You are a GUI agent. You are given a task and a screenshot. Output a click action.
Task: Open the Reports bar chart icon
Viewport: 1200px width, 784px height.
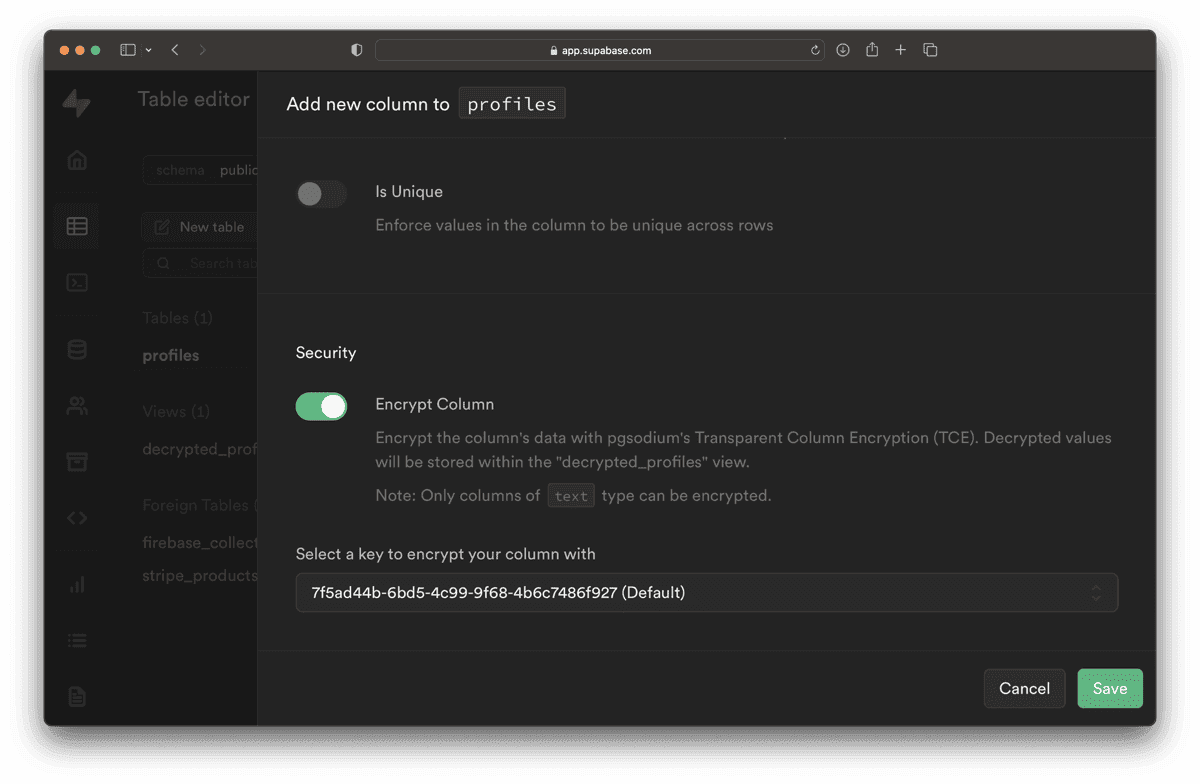[x=77, y=584]
